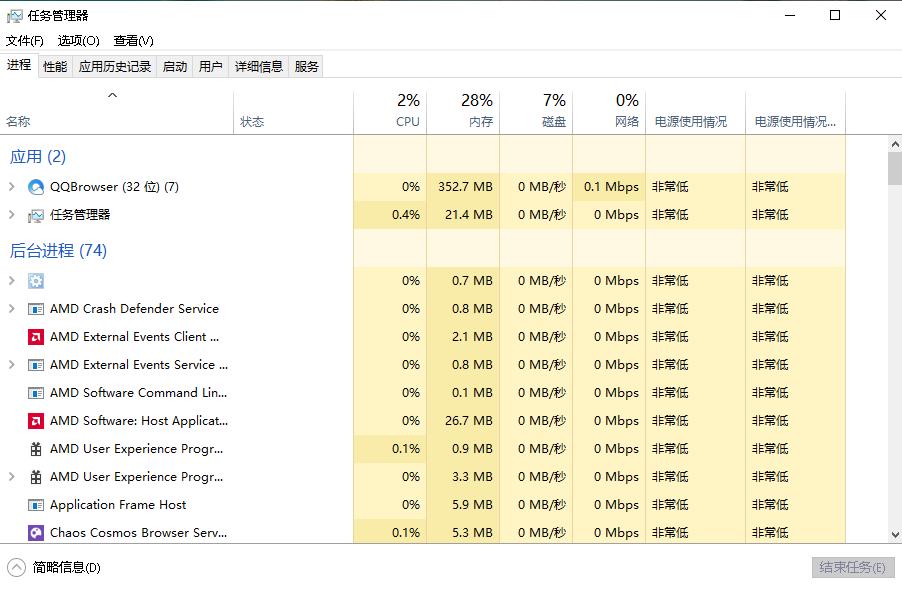
Task: Switch to the 启动 tab
Action: [x=174, y=65]
